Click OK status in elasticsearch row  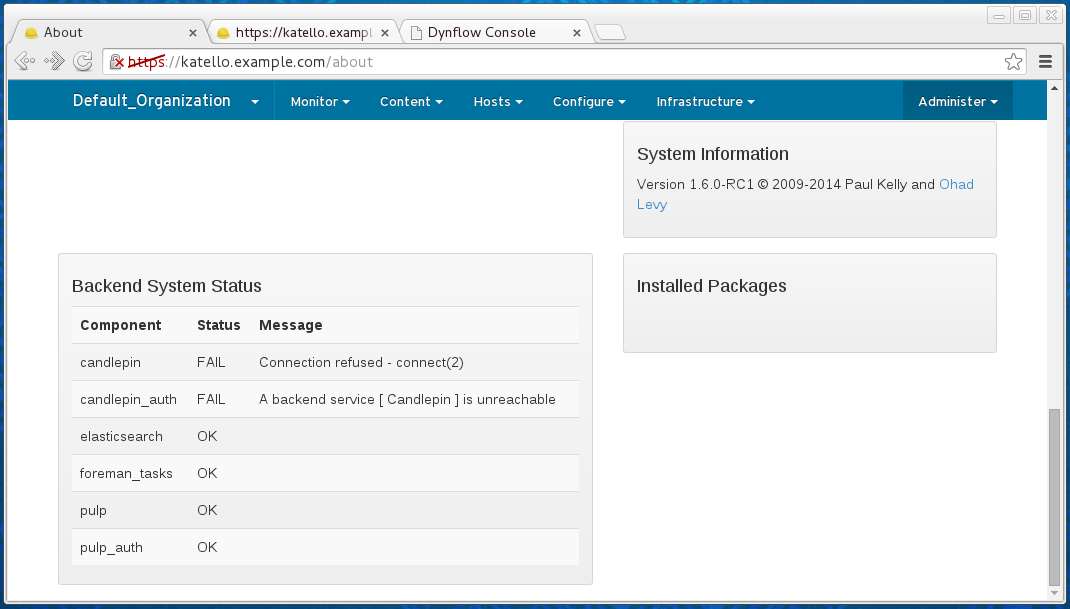[x=207, y=436]
